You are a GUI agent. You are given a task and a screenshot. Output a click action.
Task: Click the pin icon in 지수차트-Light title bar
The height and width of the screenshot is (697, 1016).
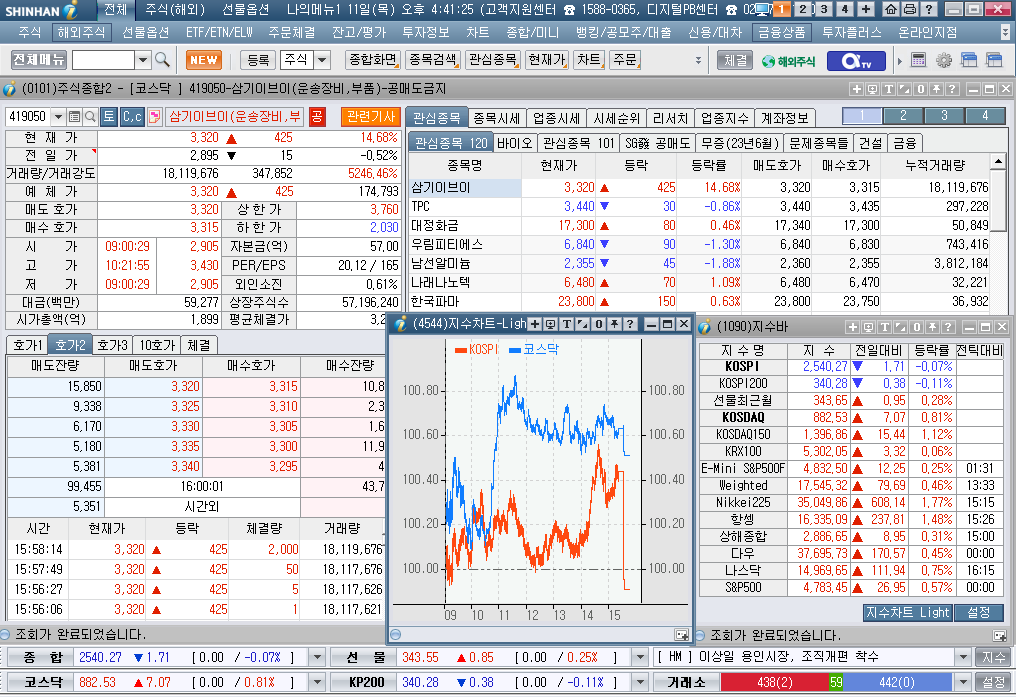point(614,324)
